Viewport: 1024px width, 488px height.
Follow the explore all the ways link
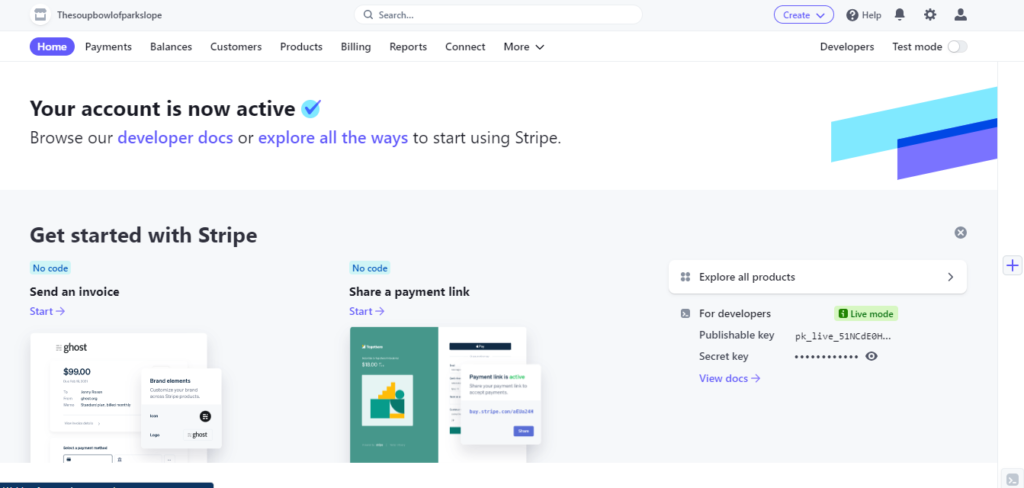(333, 138)
